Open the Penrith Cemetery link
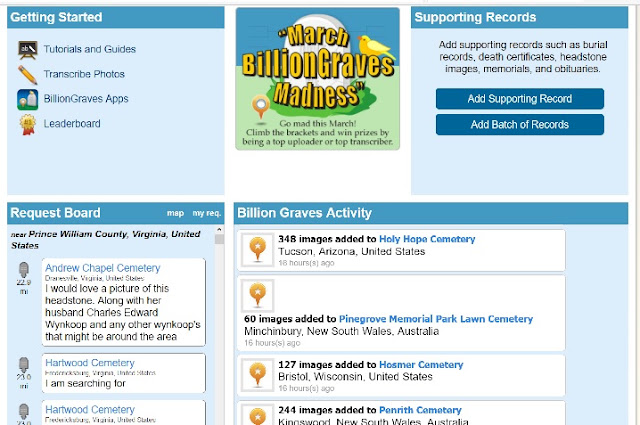 pyautogui.click(x=420, y=410)
